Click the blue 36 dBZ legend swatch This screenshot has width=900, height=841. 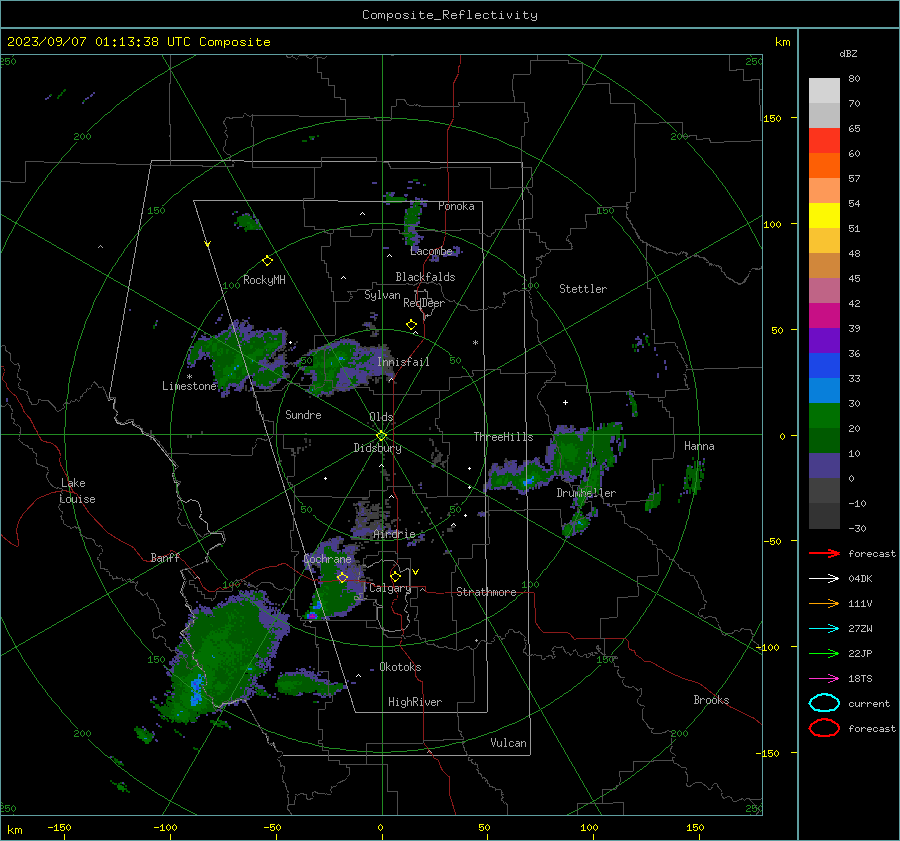pyautogui.click(x=824, y=365)
